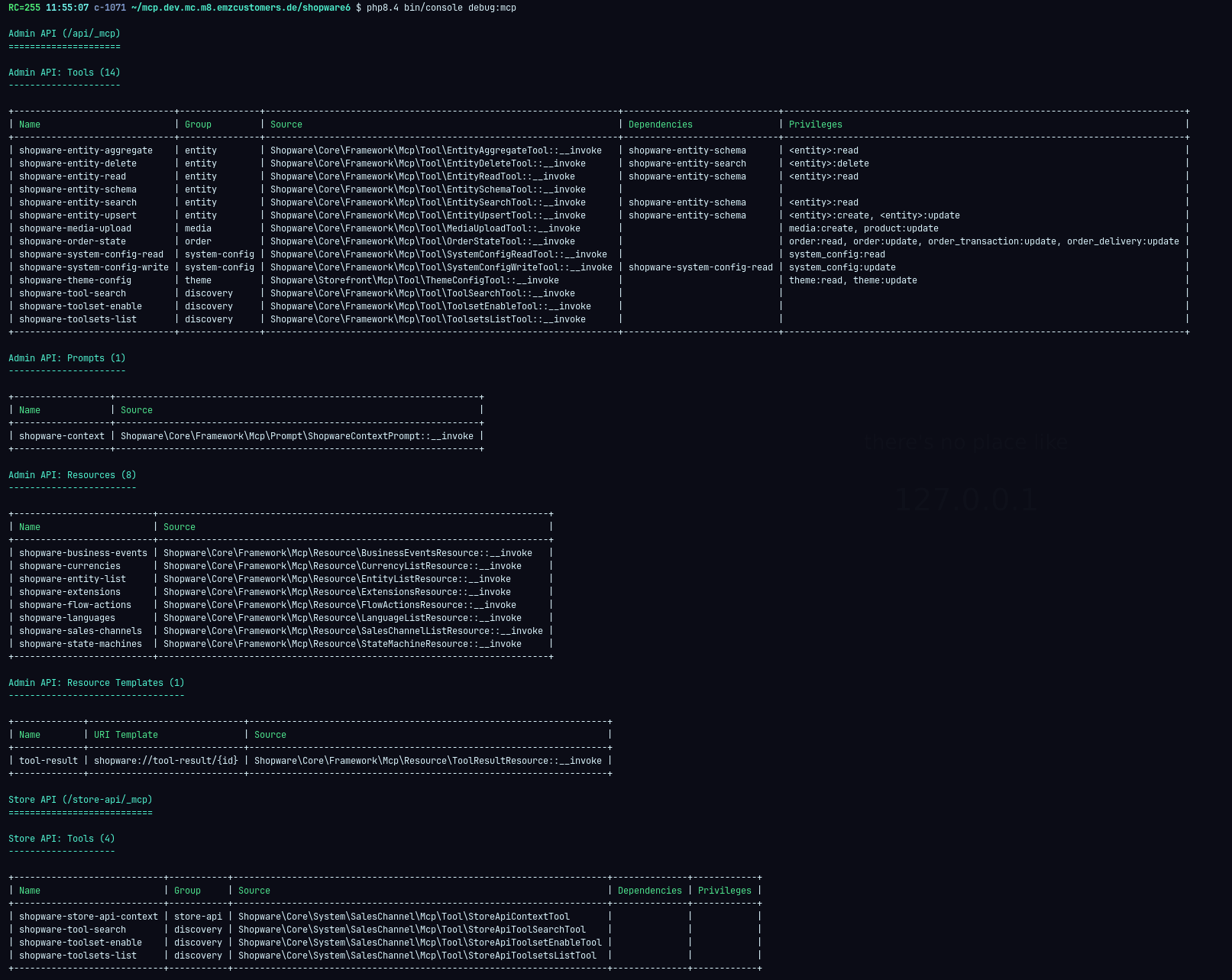Click the "StoreApiContextTool" source cell
Screen dimensions: 1232x980
click(x=404, y=917)
